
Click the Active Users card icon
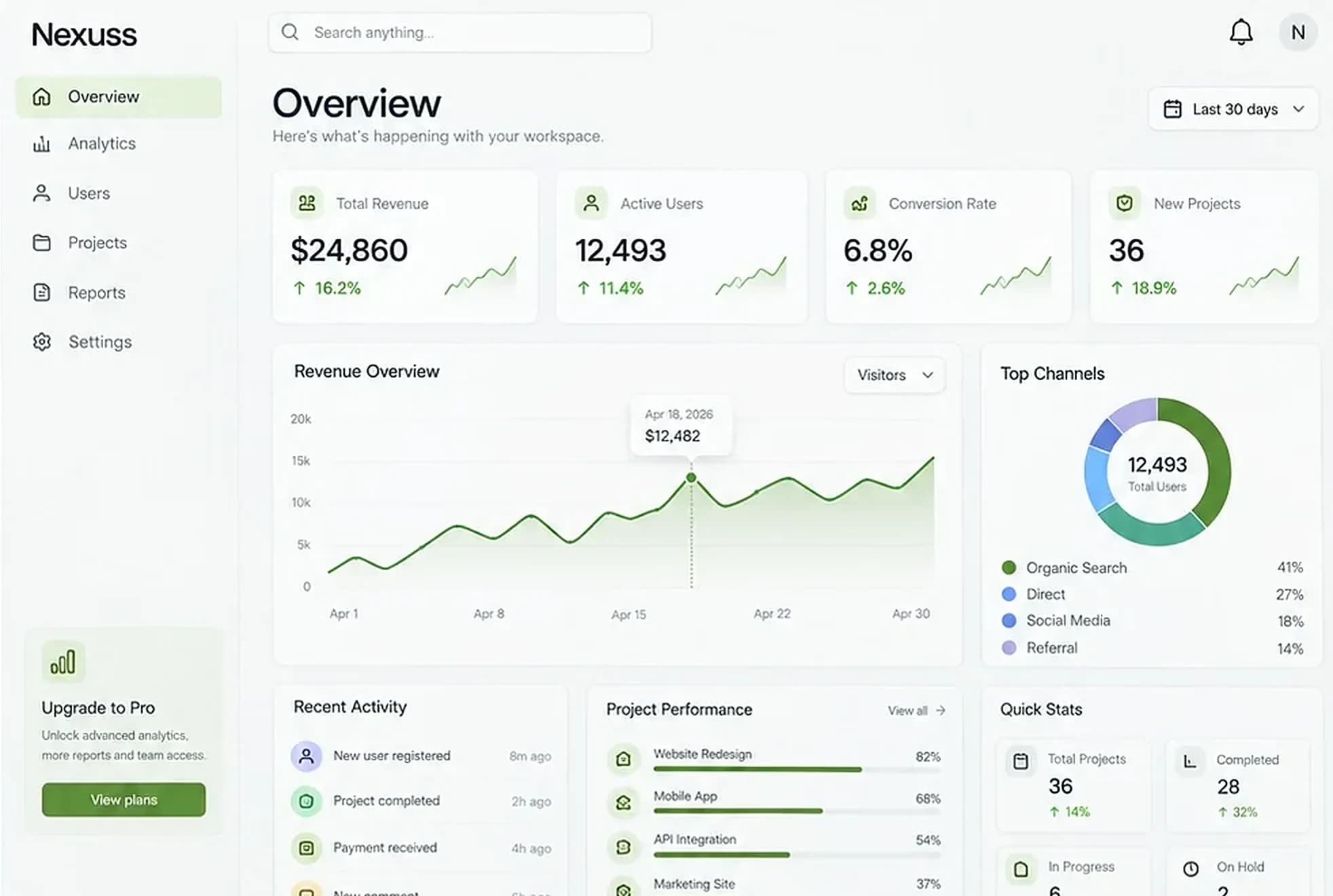[591, 203]
